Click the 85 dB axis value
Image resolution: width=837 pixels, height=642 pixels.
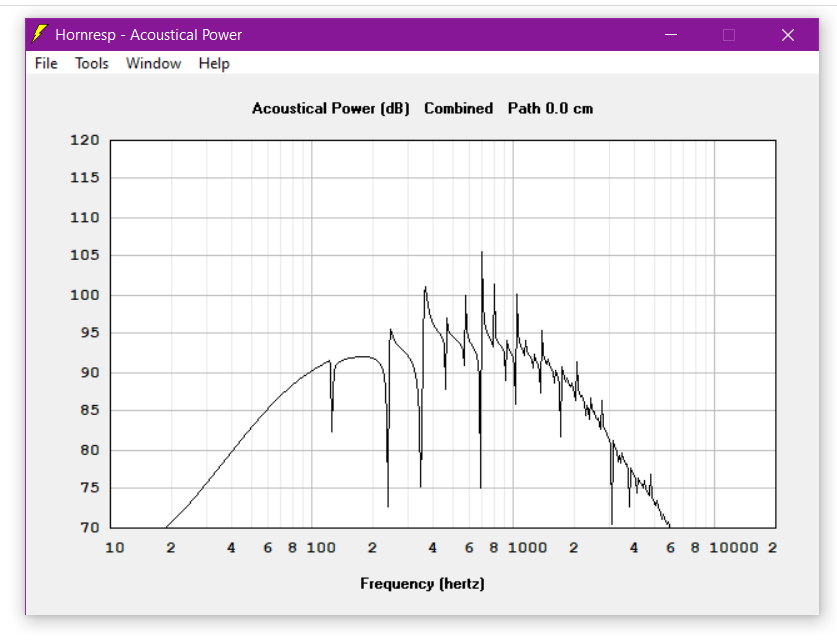[90, 410]
